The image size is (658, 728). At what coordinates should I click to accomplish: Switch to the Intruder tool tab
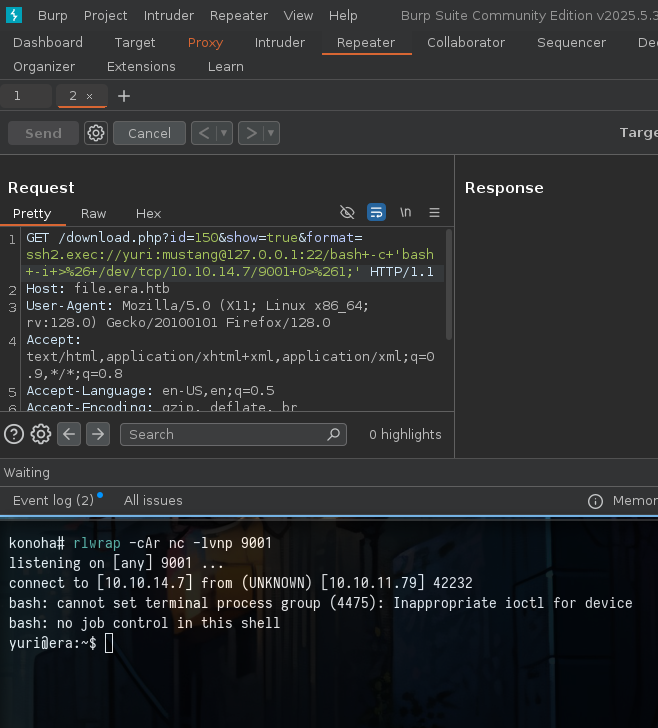pos(280,42)
